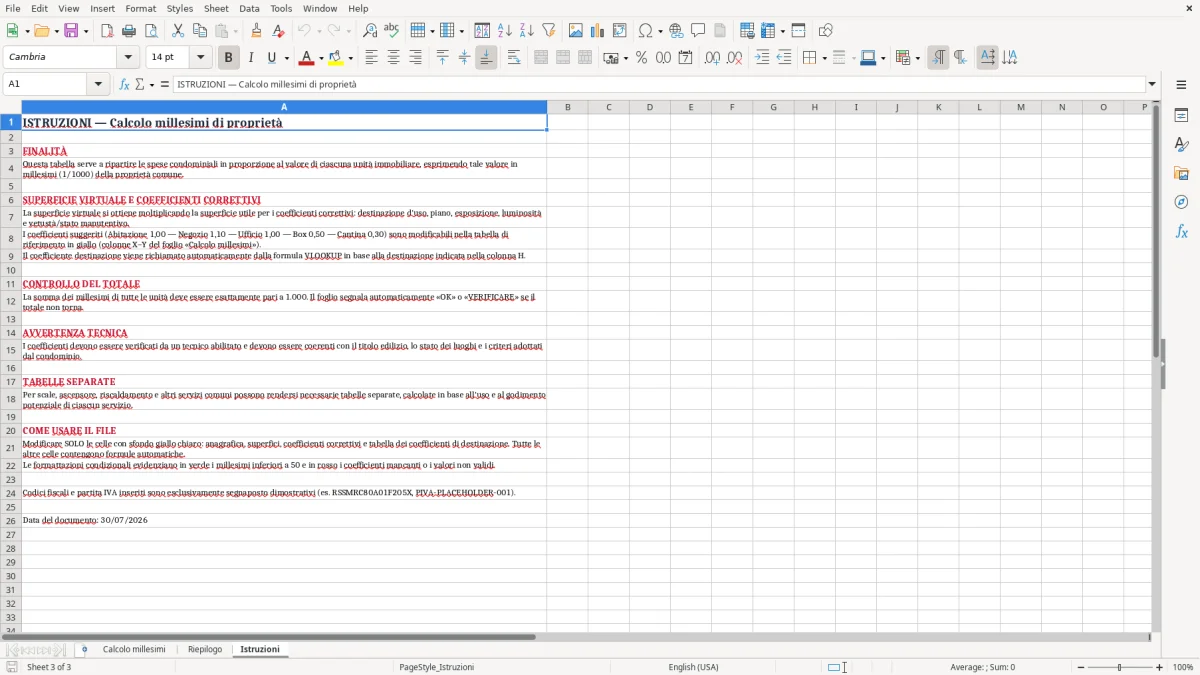Open Find & Replace icon
The width and height of the screenshot is (1200, 675).
370,31
